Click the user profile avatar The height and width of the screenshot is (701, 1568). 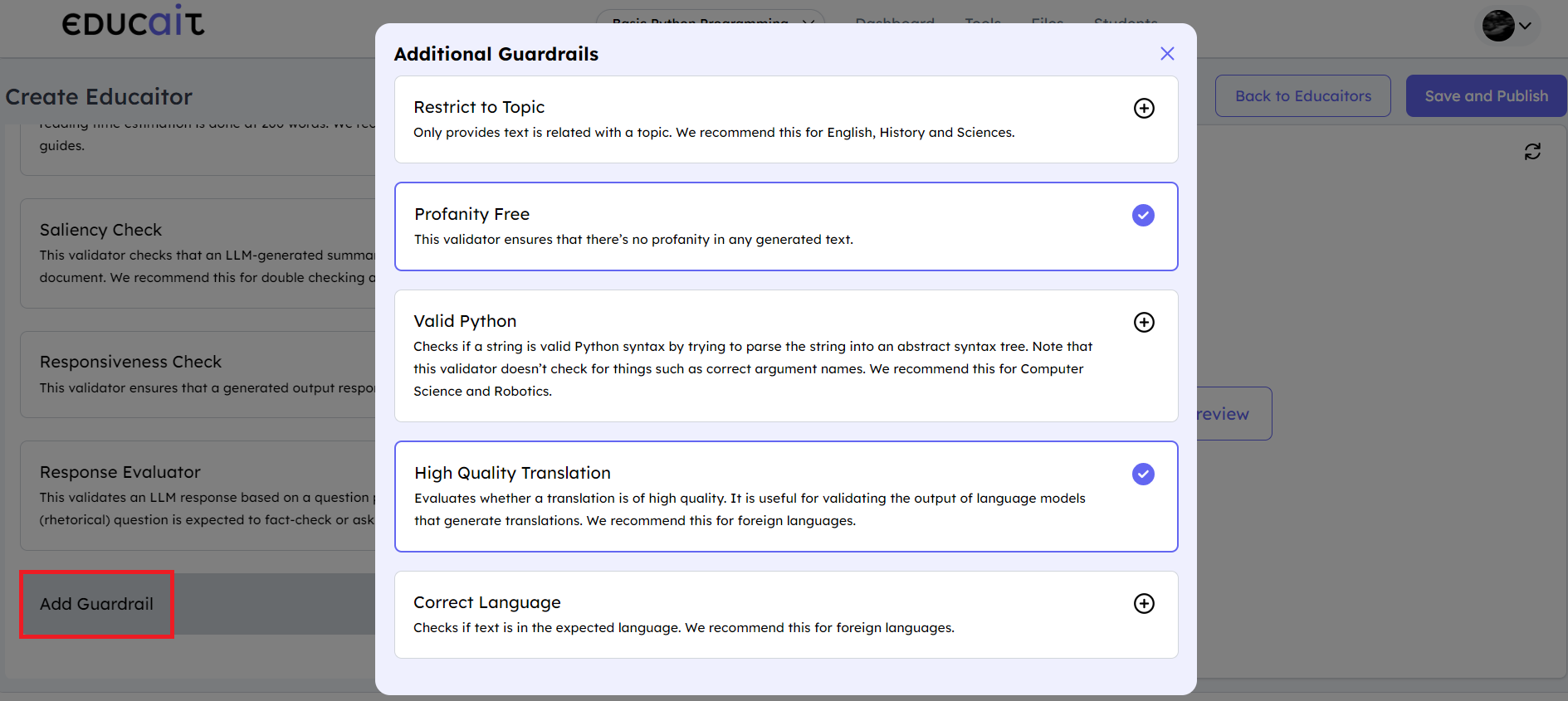tap(1498, 26)
